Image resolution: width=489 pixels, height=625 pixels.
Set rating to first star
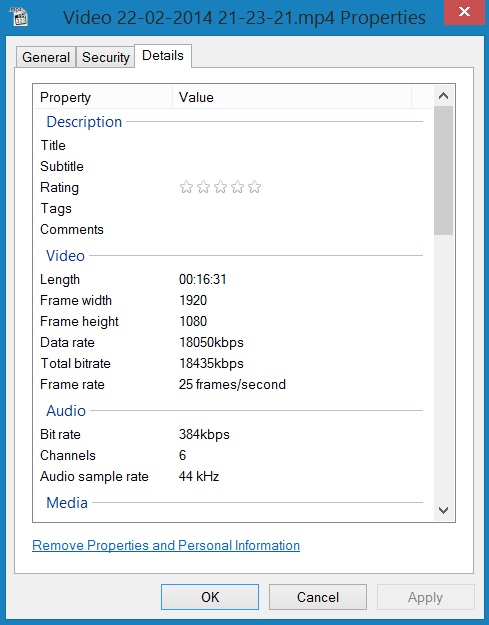pyautogui.click(x=186, y=187)
